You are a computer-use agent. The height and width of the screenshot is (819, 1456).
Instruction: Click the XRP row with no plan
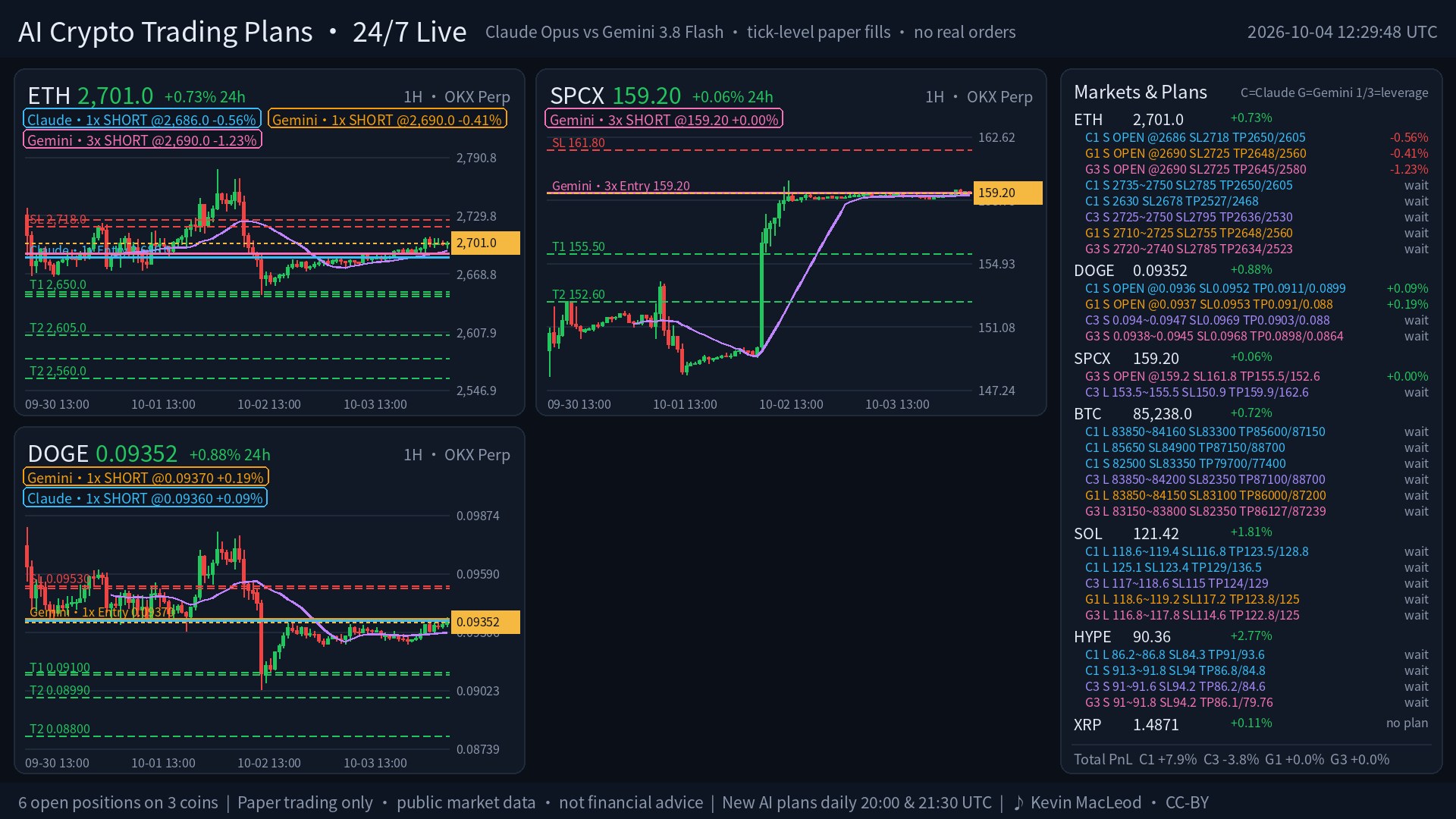(1251, 724)
